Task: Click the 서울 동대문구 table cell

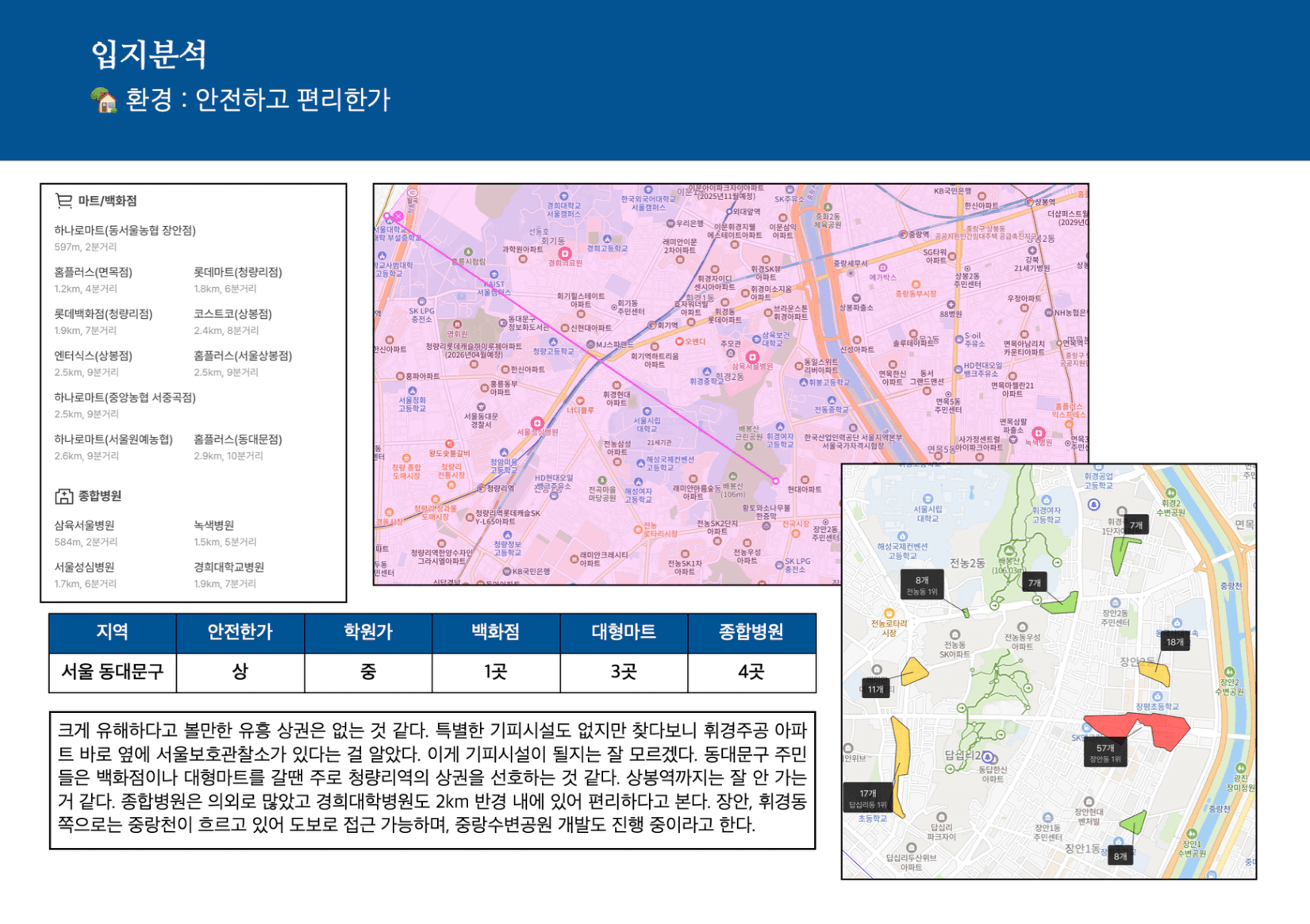Action: click(x=113, y=673)
